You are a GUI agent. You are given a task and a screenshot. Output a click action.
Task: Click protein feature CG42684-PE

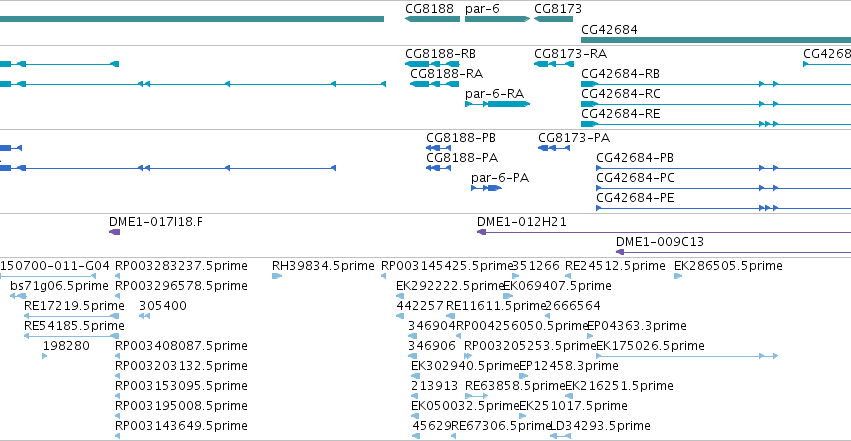click(x=723, y=208)
